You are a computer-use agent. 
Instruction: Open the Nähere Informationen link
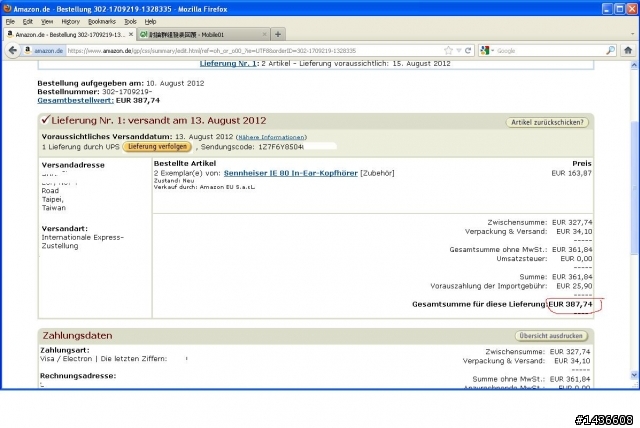tap(271, 137)
